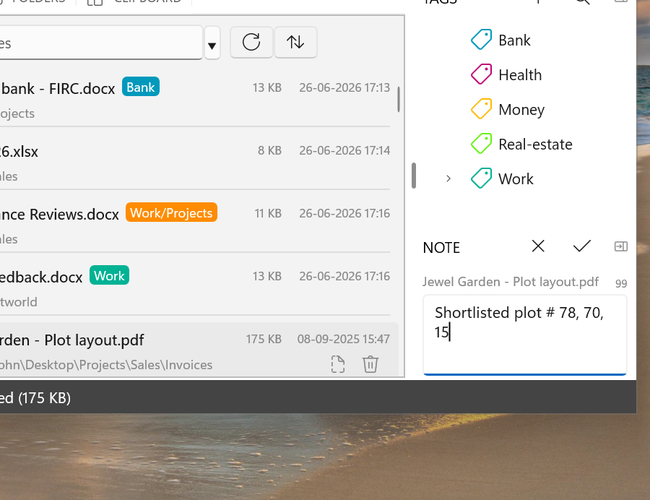Click the file list vertical scrollbar
Screen dimensions: 650x500
coord(398,99)
